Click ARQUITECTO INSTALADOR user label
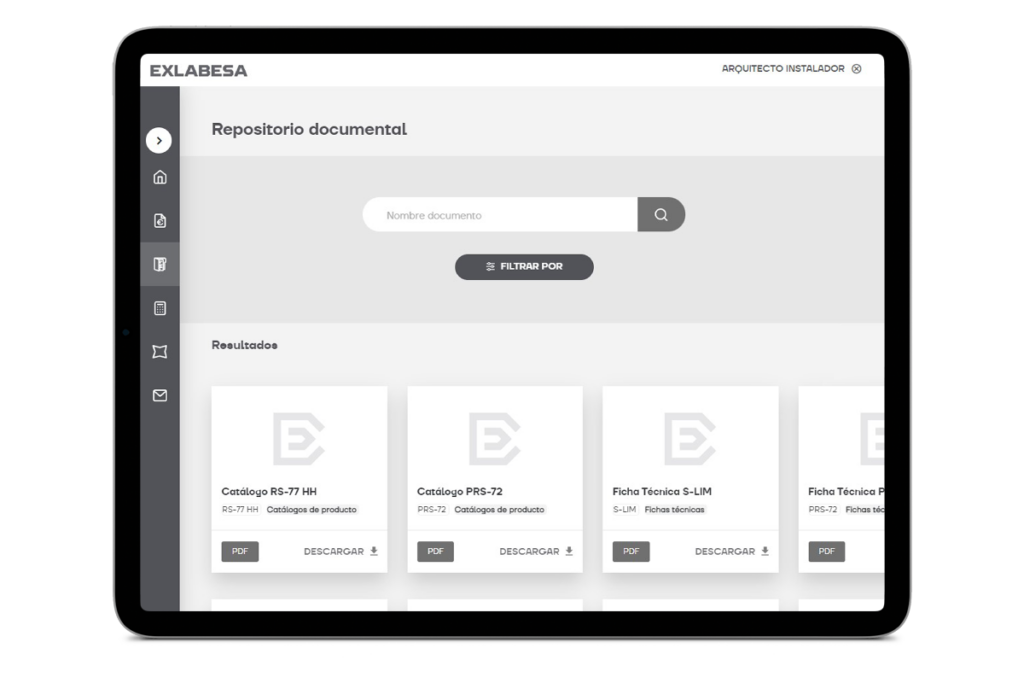This screenshot has width=1024, height=683. coord(782,69)
